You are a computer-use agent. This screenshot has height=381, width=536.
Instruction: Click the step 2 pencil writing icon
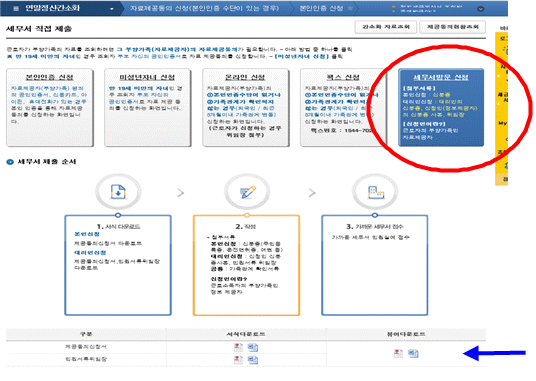pos(247,192)
